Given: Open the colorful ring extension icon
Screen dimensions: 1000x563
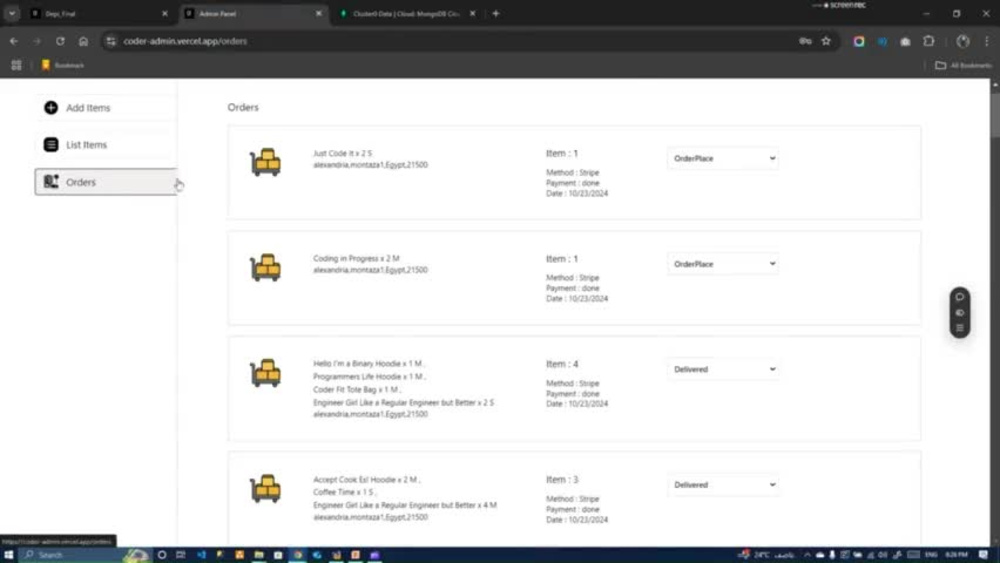Looking at the screenshot, I should click(x=859, y=41).
